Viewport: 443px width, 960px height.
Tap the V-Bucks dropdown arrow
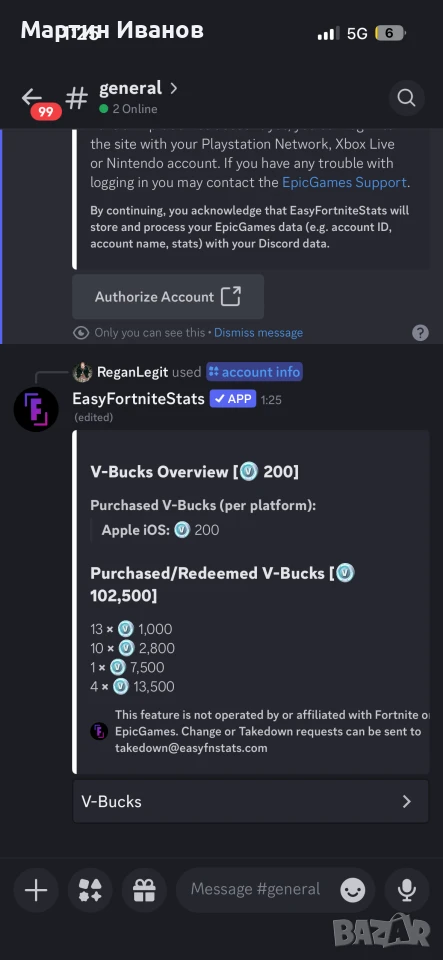pos(407,801)
